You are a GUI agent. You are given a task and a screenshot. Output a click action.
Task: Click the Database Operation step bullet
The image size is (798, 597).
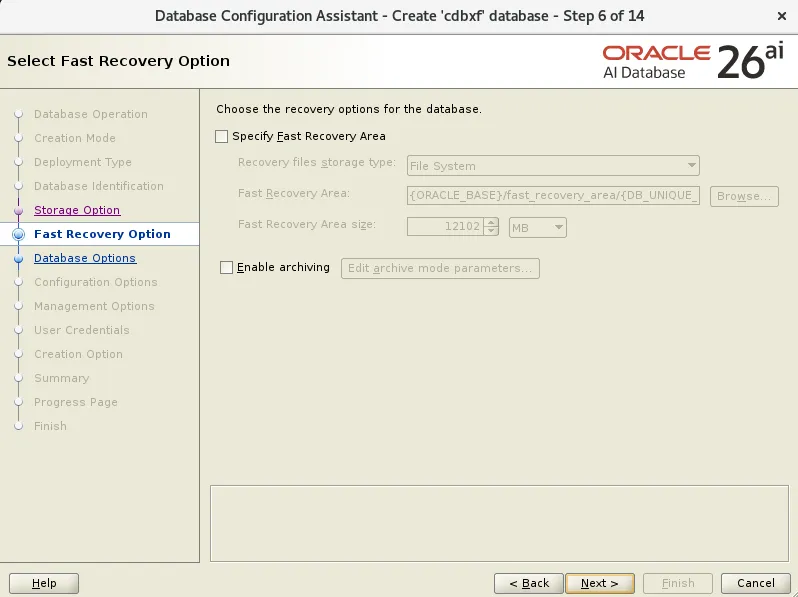19,114
